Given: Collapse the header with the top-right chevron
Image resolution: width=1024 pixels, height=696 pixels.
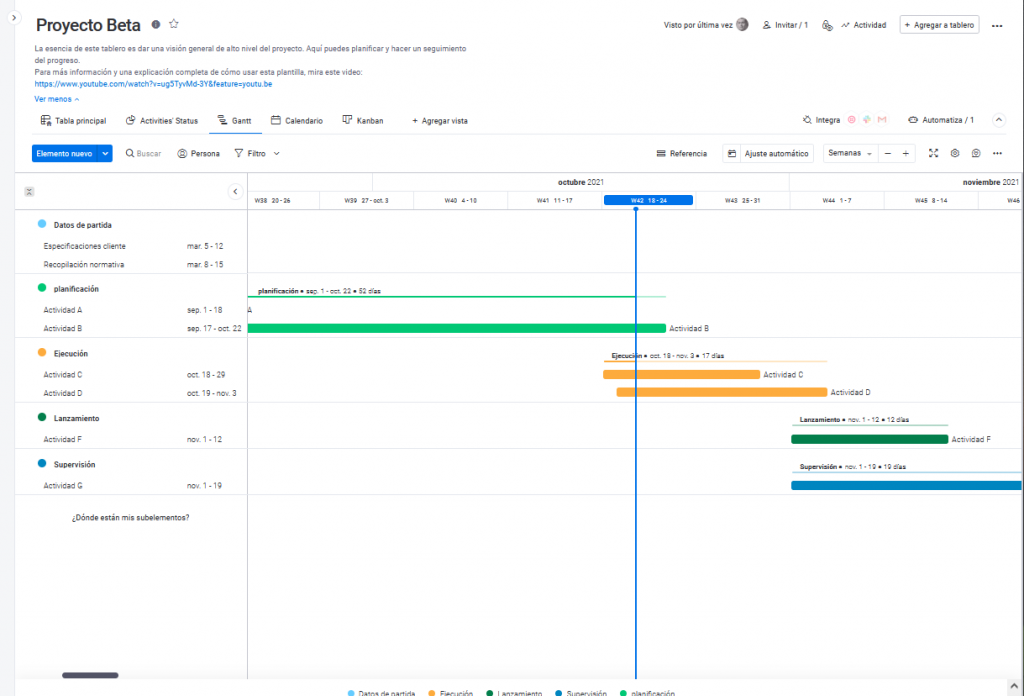Looking at the screenshot, I should 998,120.
